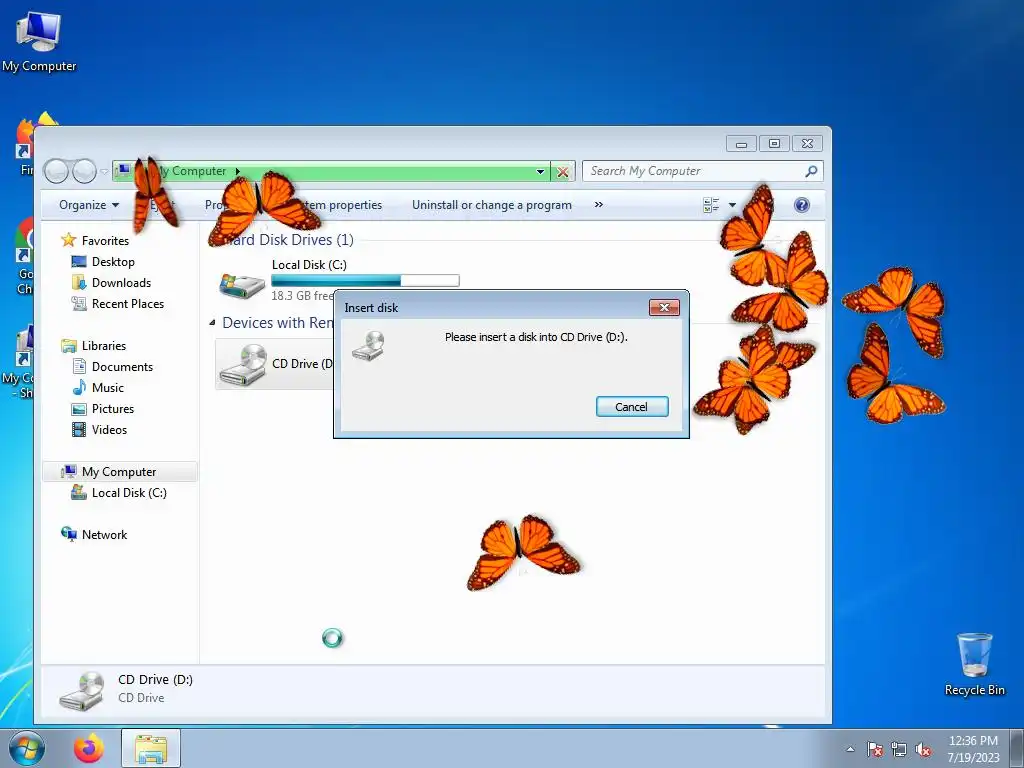
Task: Select Libraries in the navigation pane
Action: [104, 345]
